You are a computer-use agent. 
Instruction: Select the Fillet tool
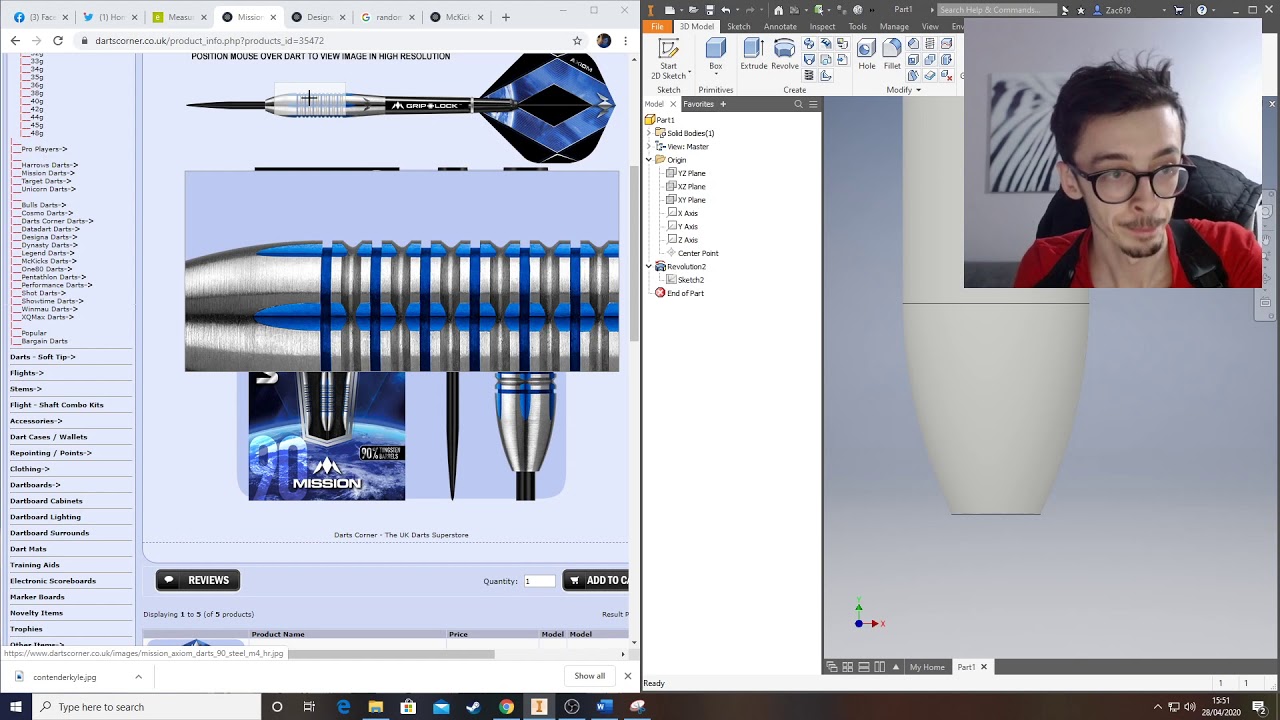(x=892, y=54)
